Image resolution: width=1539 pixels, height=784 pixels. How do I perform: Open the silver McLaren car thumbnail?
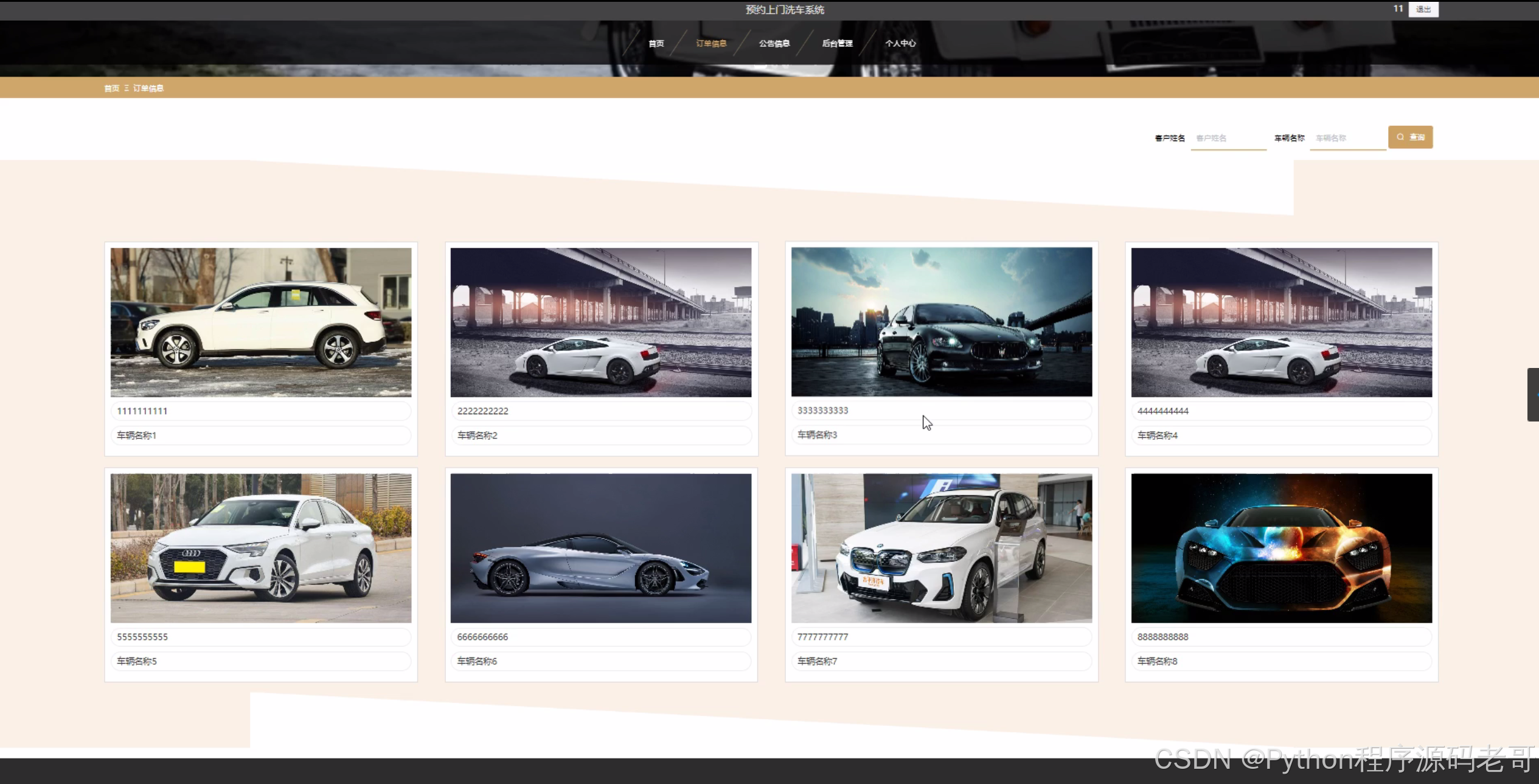600,548
